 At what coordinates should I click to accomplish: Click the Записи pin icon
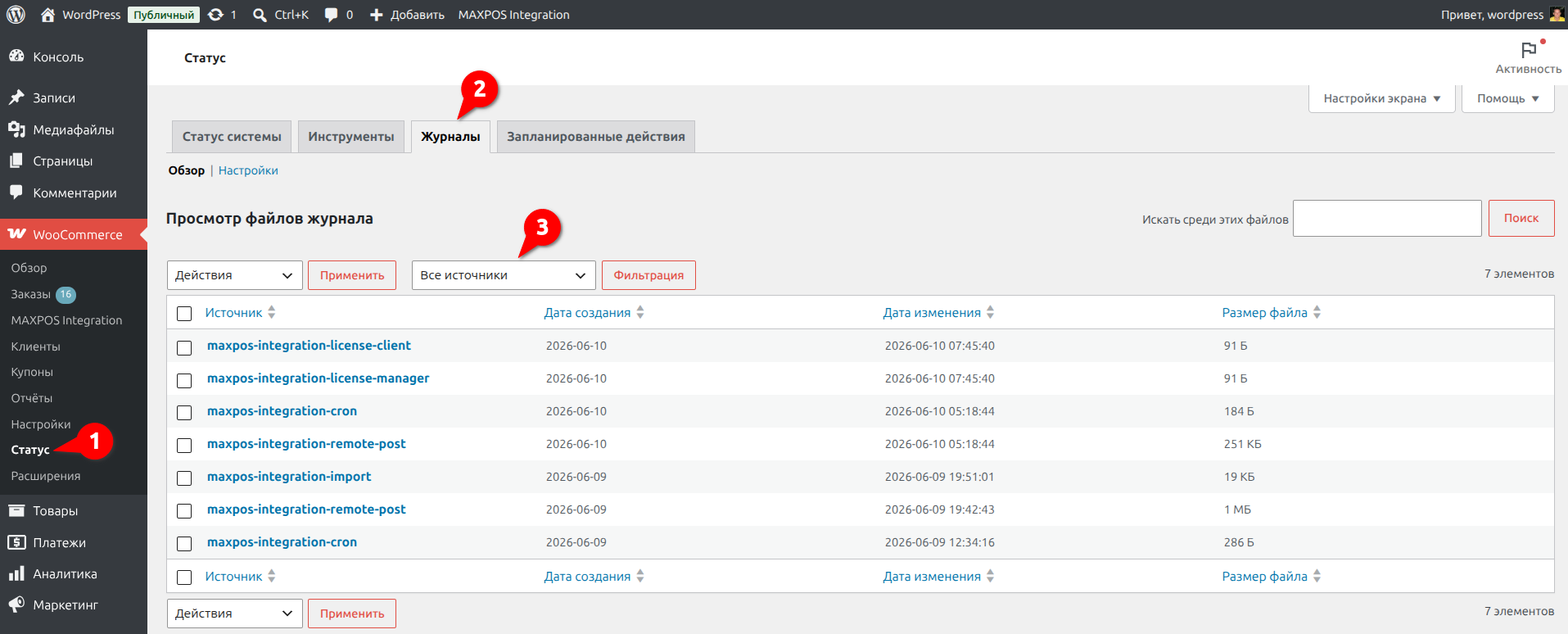(x=16, y=97)
